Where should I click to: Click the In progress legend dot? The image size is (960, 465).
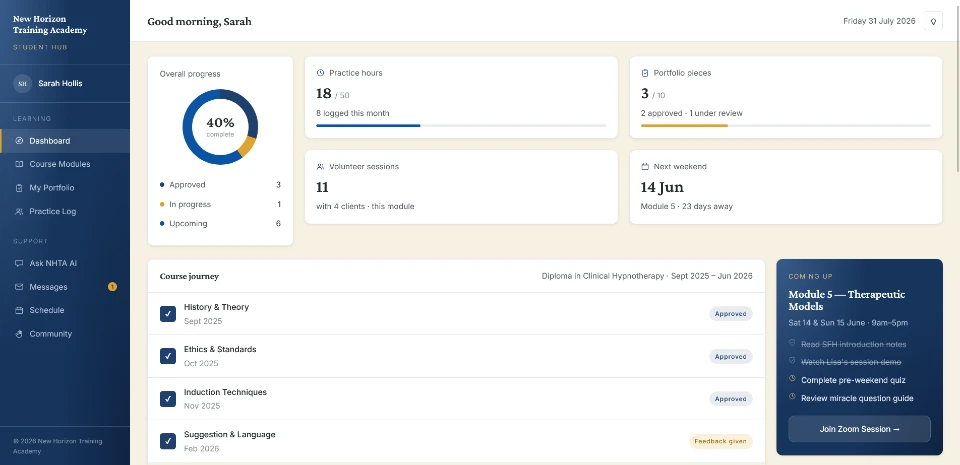point(162,204)
